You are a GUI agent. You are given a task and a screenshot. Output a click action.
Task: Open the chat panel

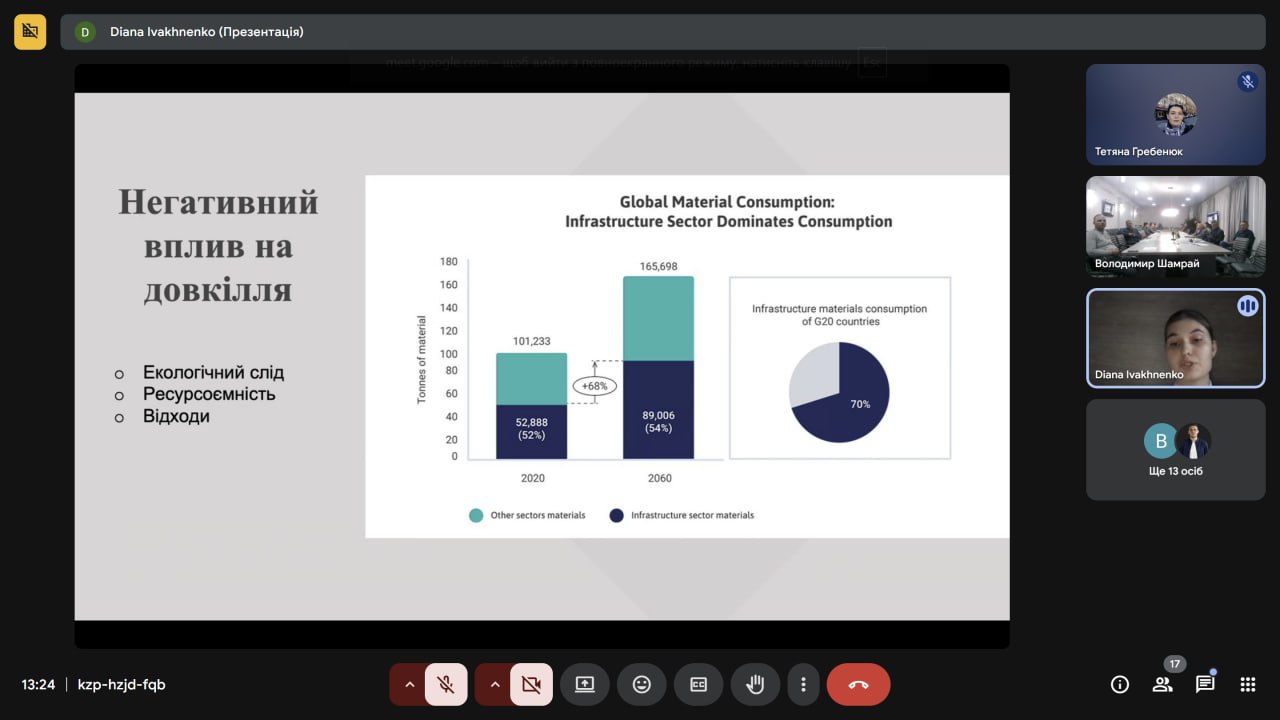pyautogui.click(x=1205, y=685)
